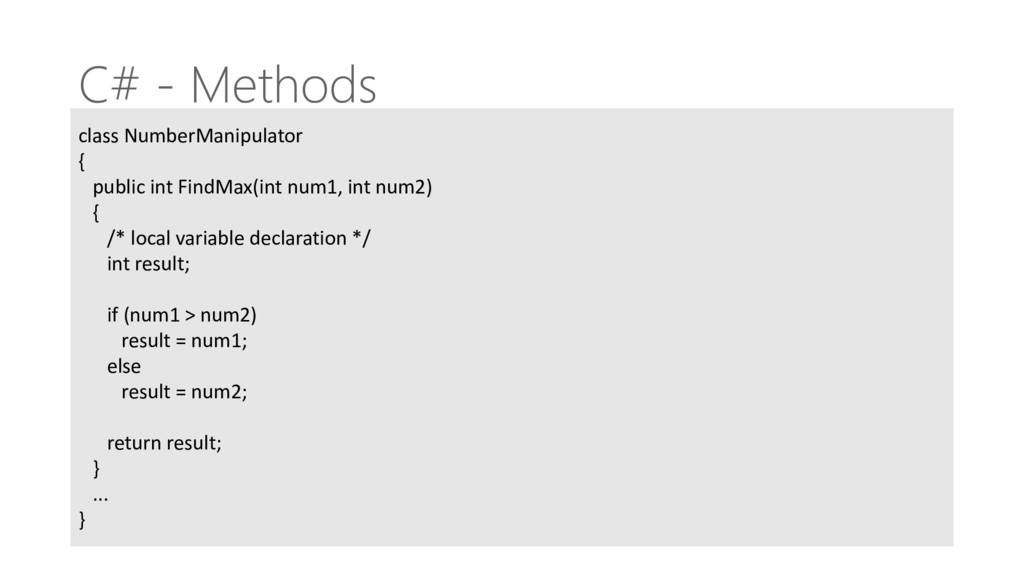The image size is (1024, 576).
Task: Click the 'C# - Methods' slide title
Action: tap(227, 84)
